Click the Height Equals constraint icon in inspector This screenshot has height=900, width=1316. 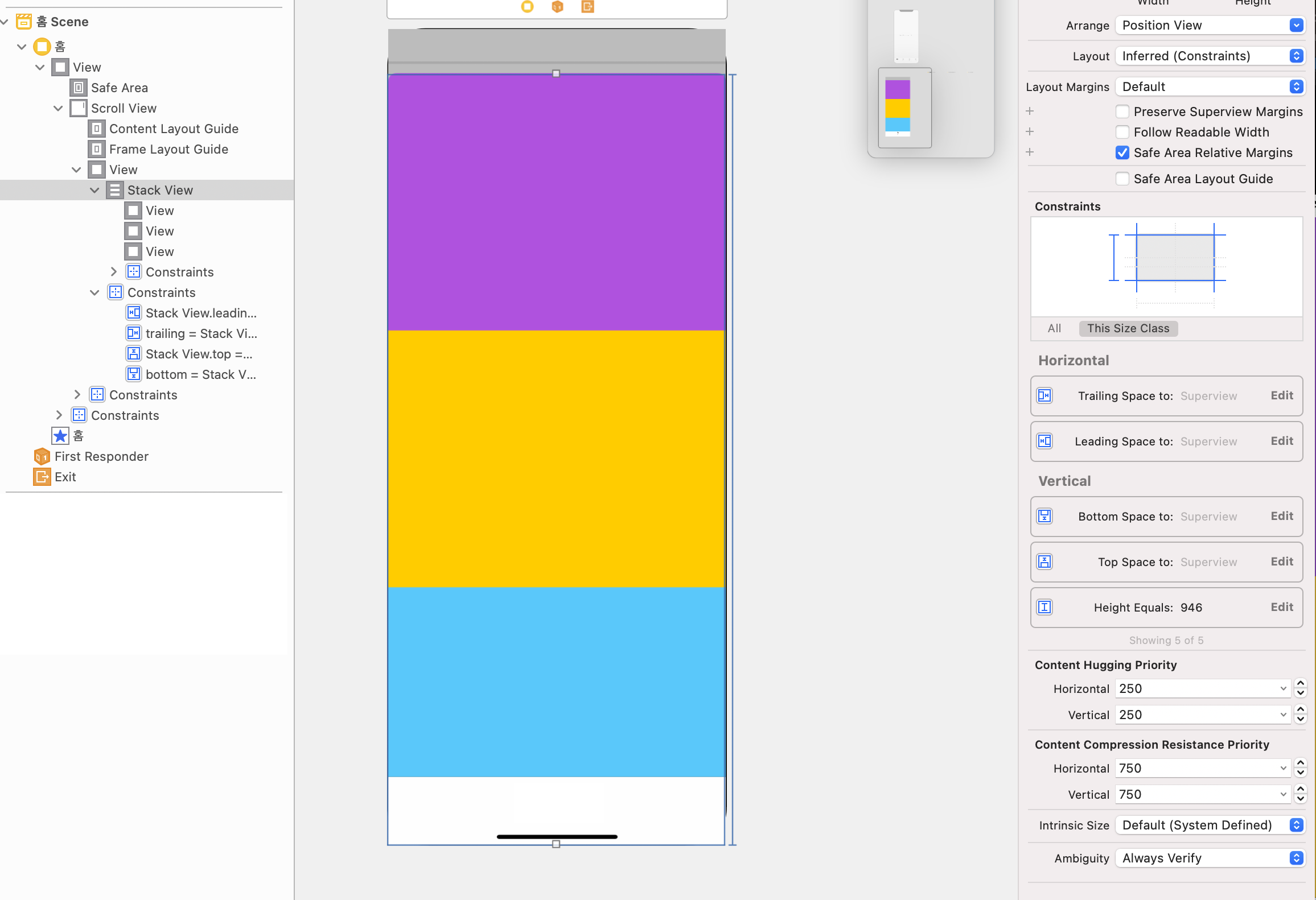(1044, 608)
